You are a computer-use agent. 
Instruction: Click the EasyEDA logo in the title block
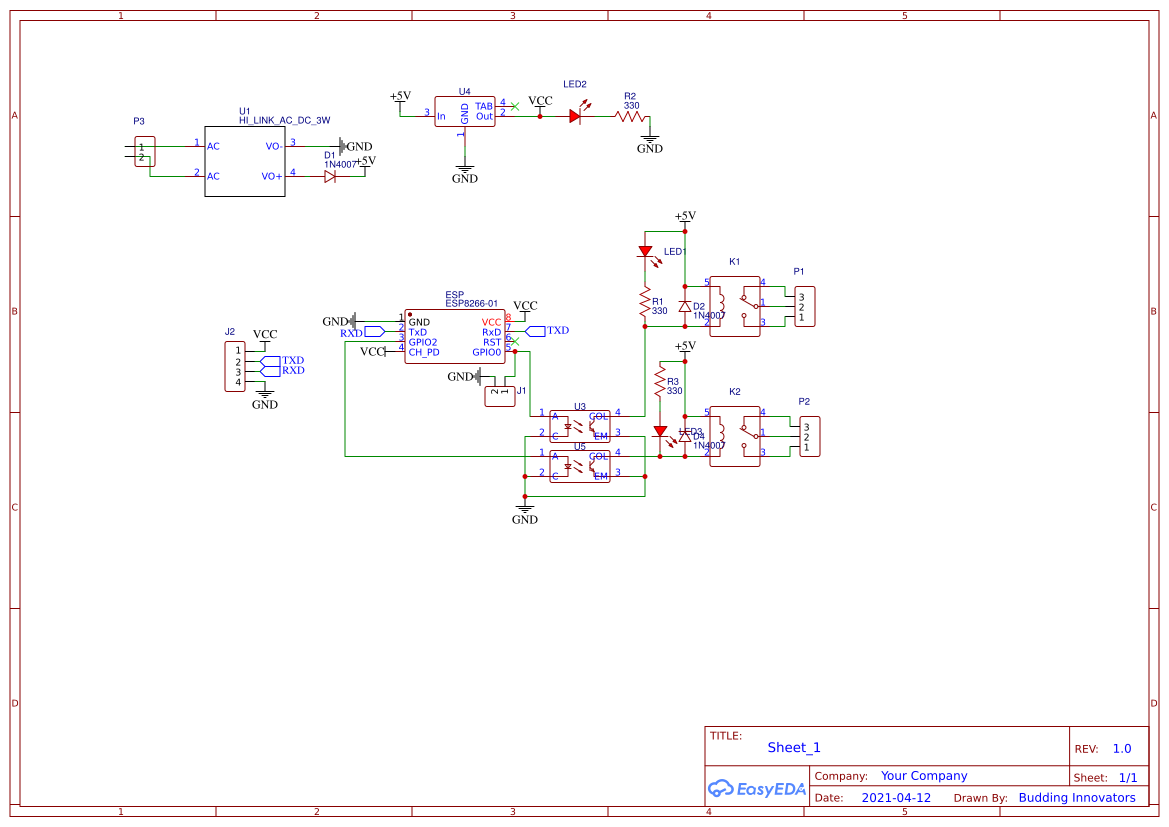tap(757, 789)
